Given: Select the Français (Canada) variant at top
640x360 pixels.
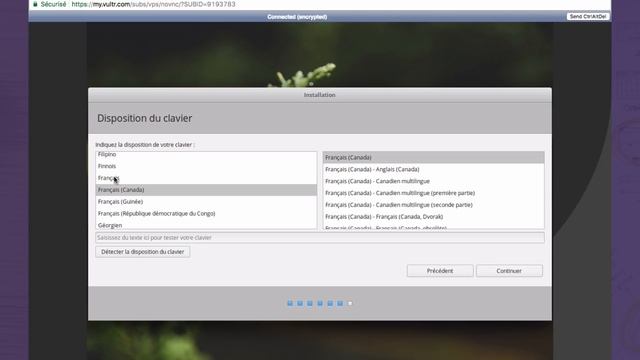Looking at the screenshot, I should [x=433, y=158].
